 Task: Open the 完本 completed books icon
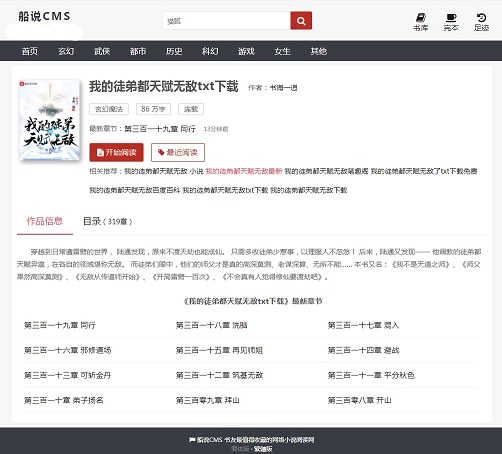click(451, 22)
